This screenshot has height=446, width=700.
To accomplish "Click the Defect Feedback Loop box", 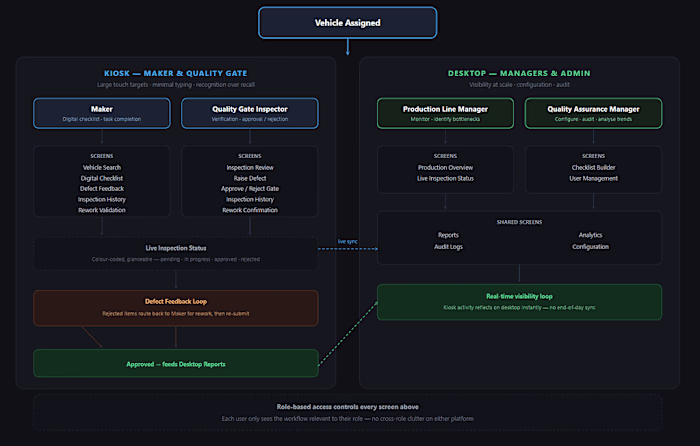I will click(x=176, y=308).
